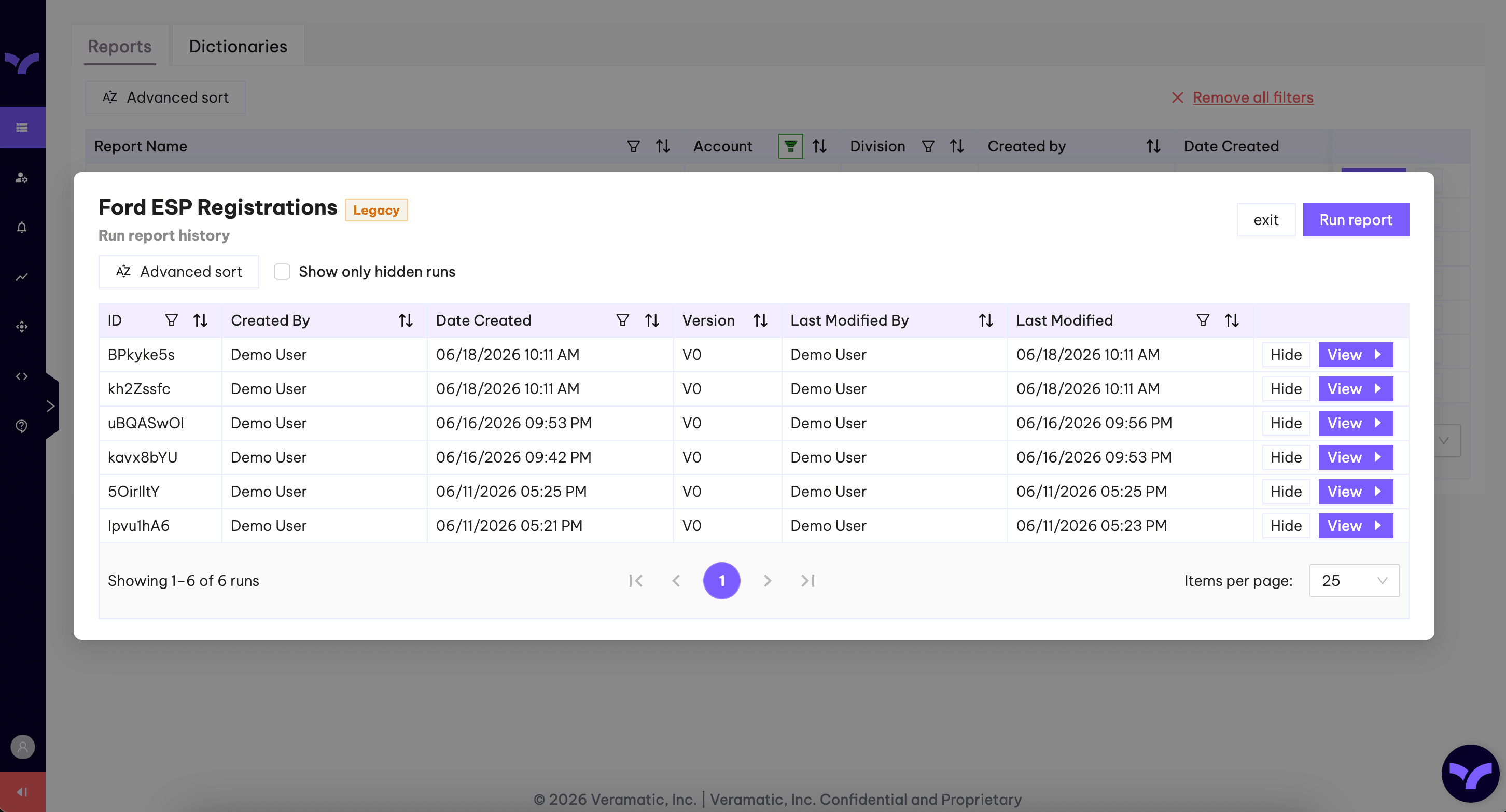Sort run history by Created By
The image size is (1506, 812).
click(406, 320)
